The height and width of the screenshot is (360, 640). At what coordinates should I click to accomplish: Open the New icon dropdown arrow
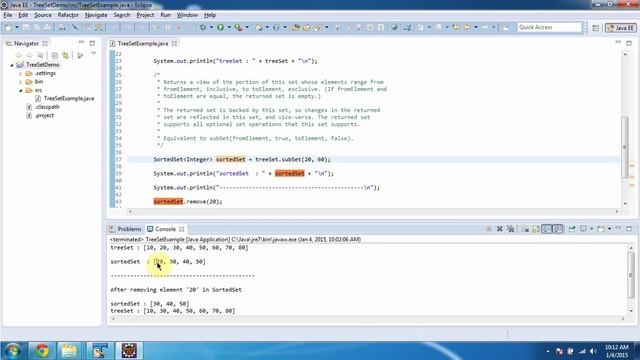pos(17,27)
